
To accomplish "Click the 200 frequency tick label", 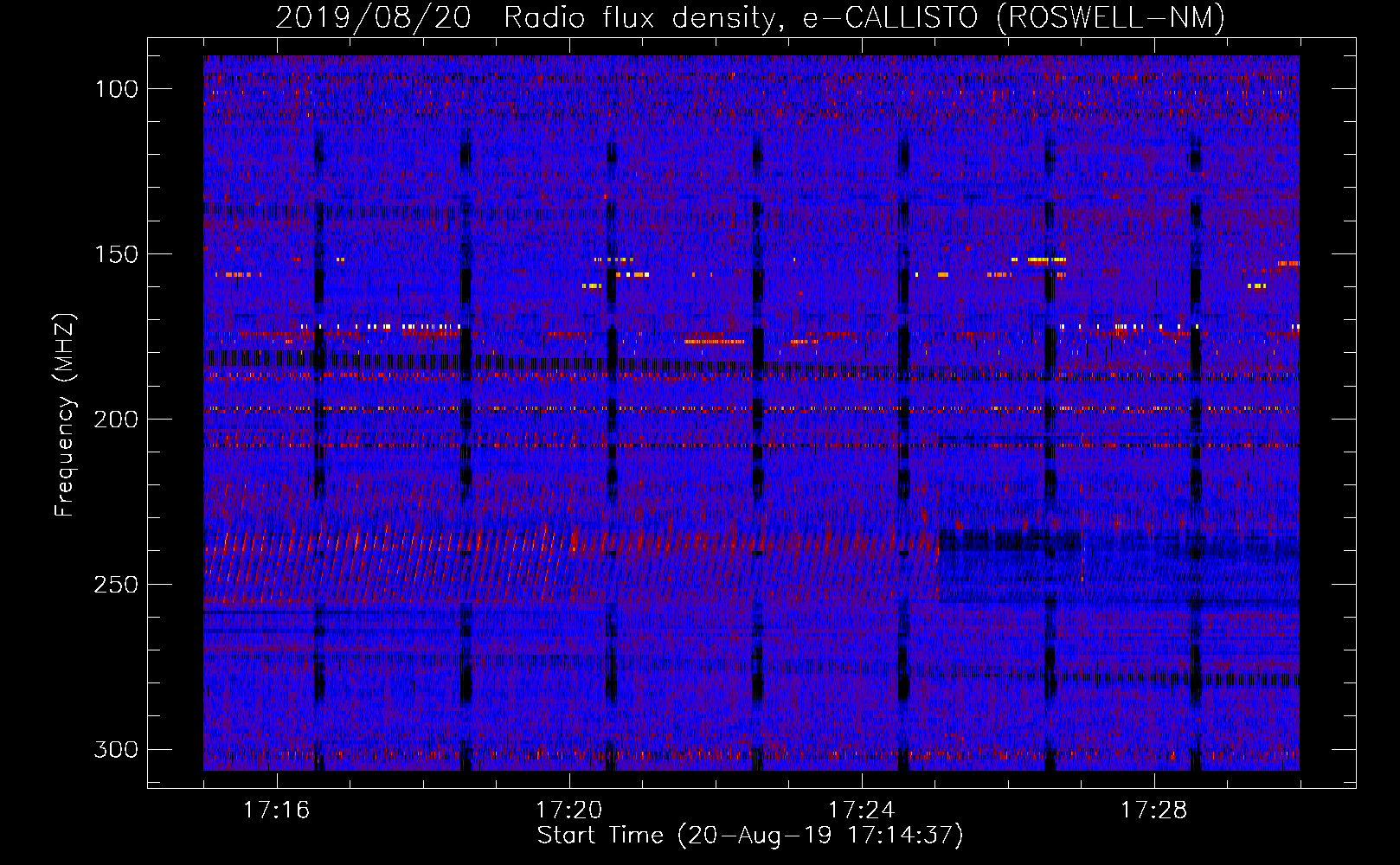I will (x=116, y=420).
